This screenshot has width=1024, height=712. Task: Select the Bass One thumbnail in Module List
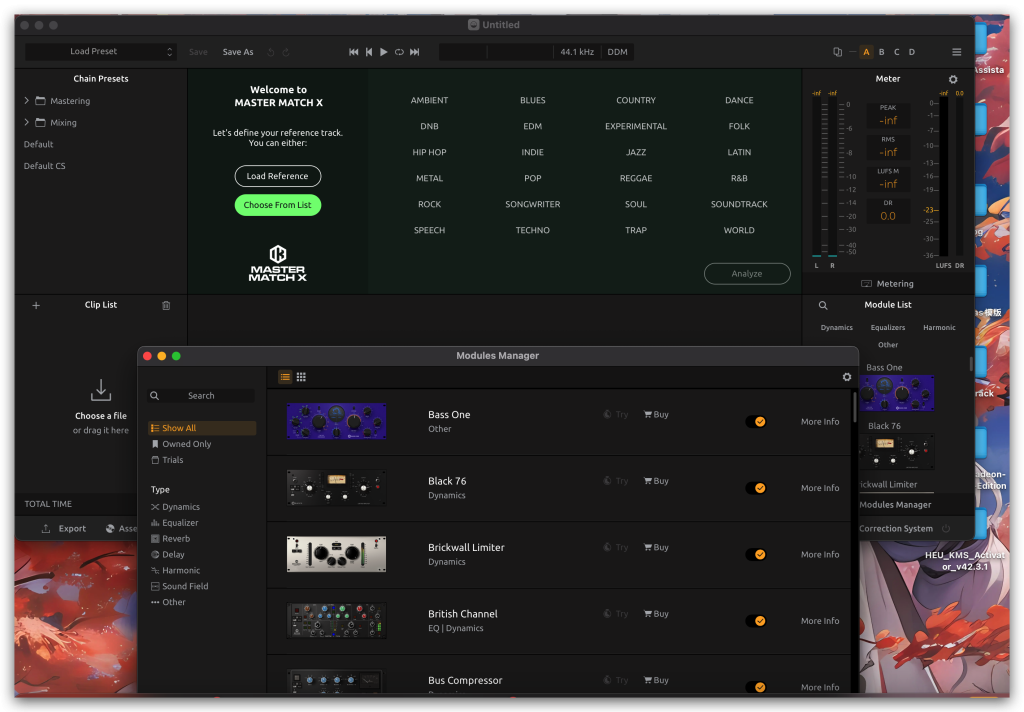[x=896, y=393]
